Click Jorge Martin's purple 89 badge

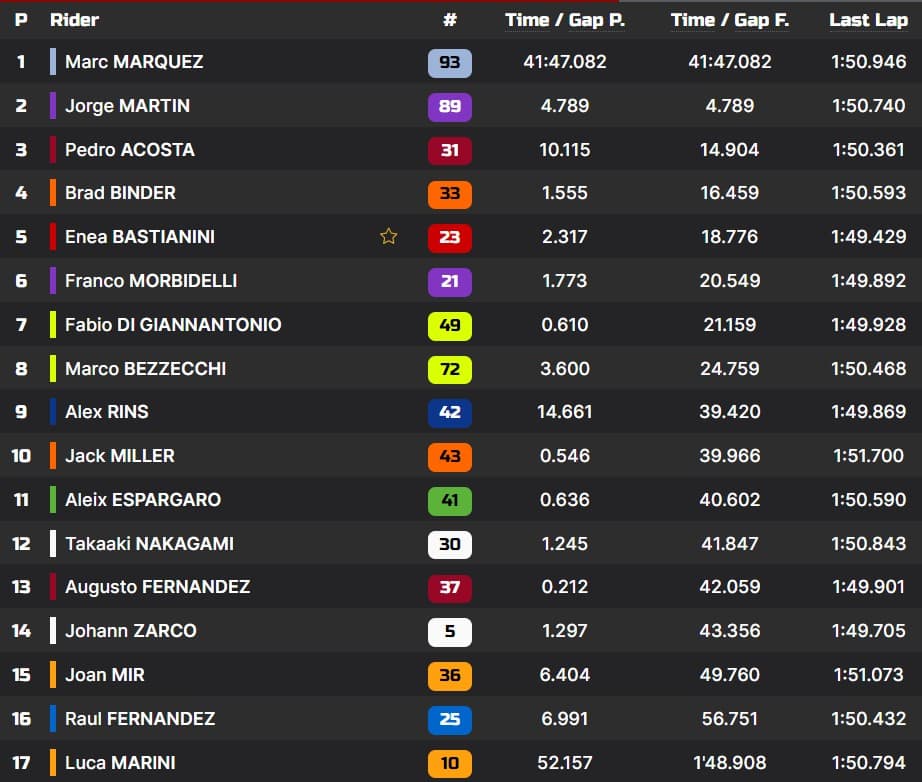click(x=449, y=106)
